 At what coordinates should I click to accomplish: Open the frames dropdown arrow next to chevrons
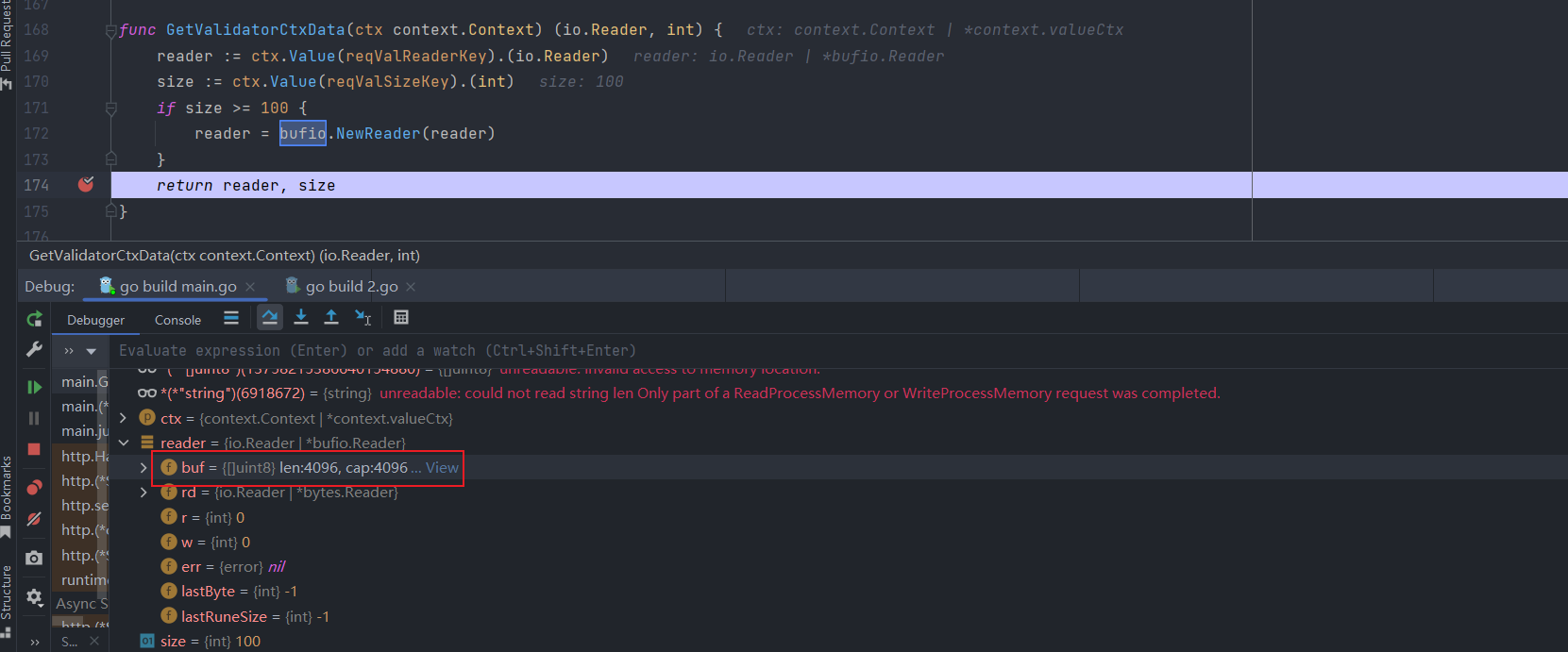pos(92,351)
